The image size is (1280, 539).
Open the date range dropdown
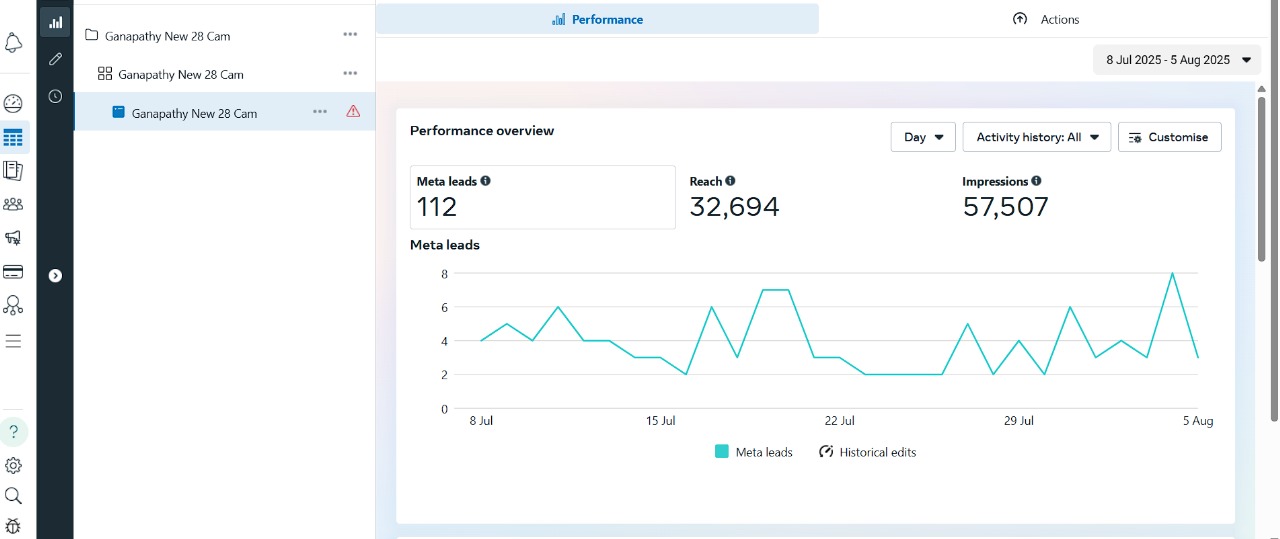pos(1177,60)
